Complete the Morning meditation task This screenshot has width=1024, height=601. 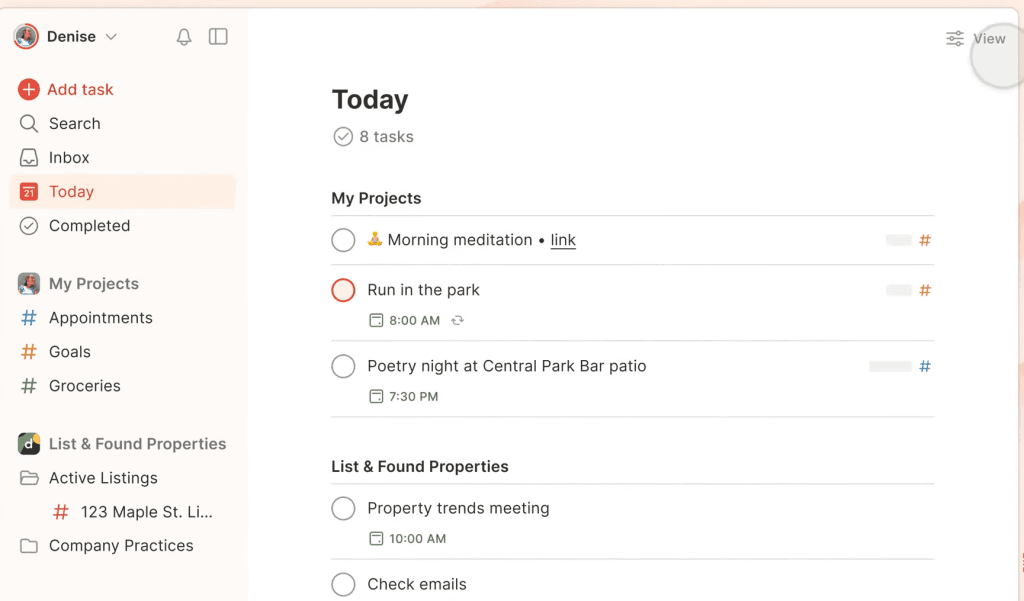point(343,240)
